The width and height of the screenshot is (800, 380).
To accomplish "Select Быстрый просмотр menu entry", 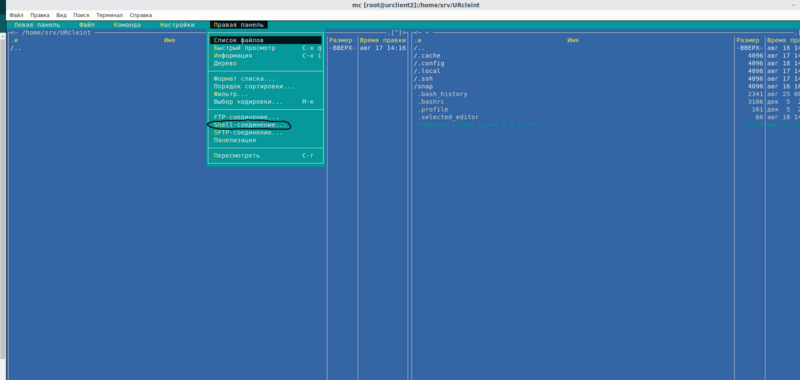I will (x=266, y=48).
